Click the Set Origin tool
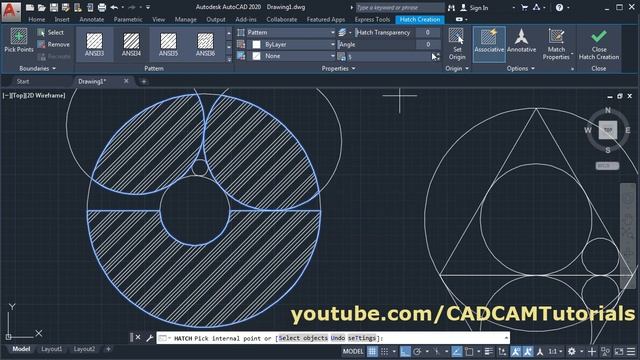The height and width of the screenshot is (360, 640). pyautogui.click(x=457, y=44)
